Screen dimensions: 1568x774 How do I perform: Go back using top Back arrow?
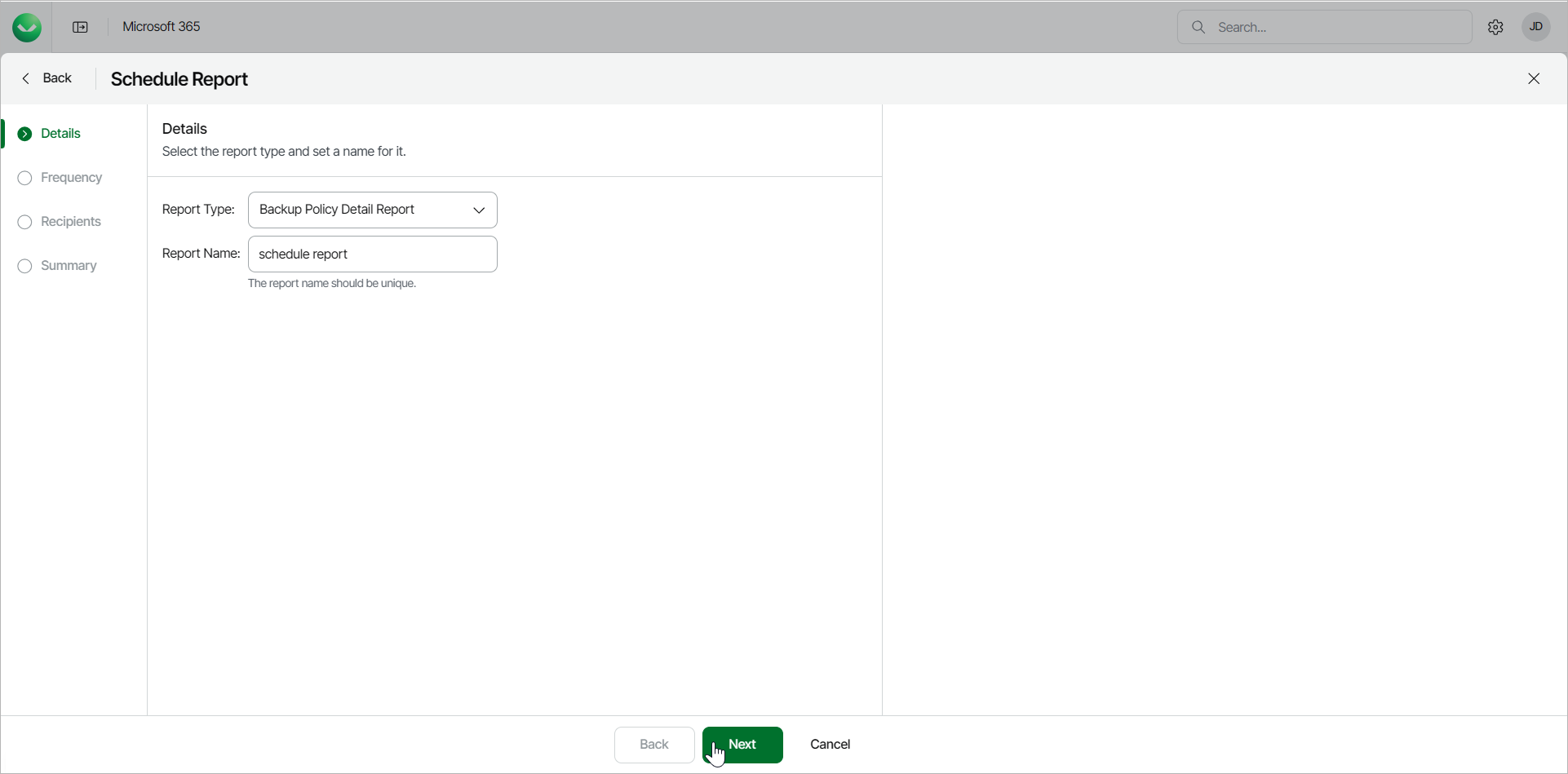47,78
